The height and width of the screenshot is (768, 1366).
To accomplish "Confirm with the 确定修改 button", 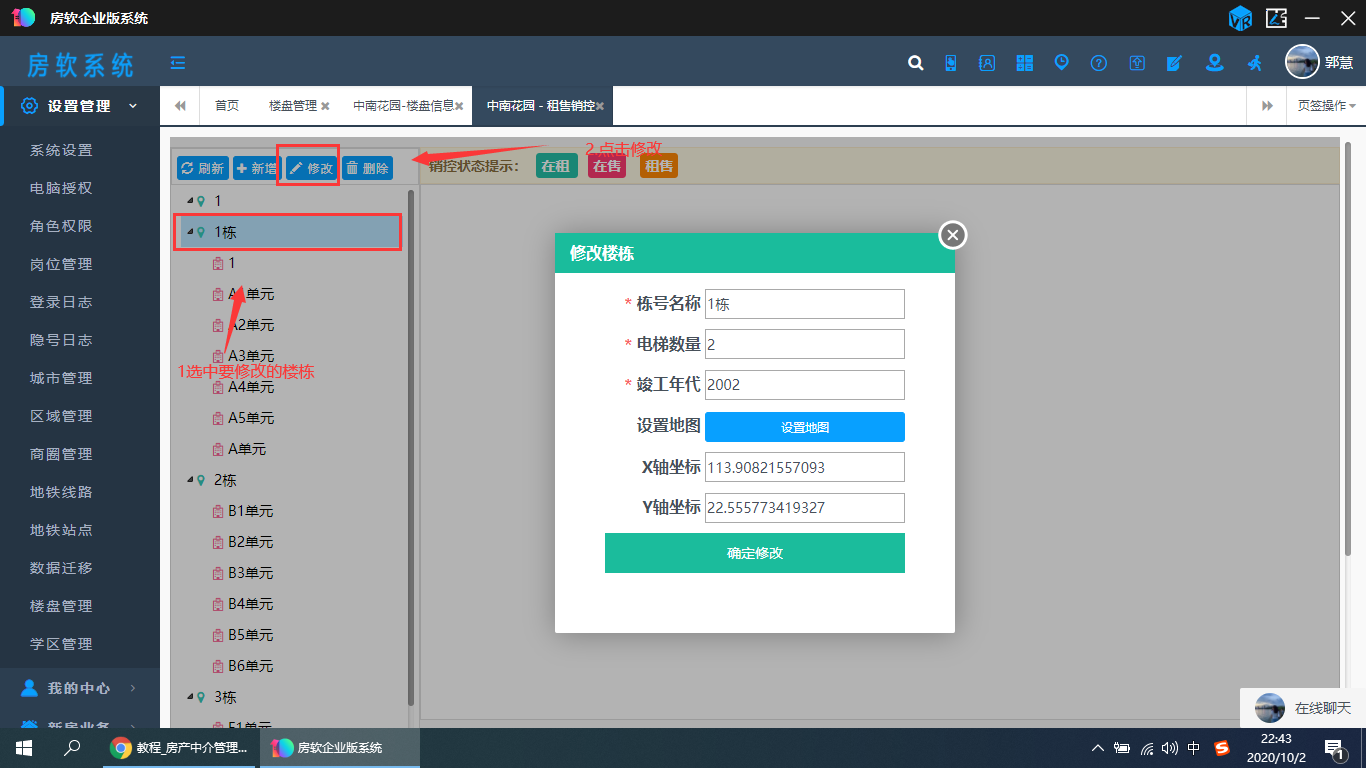I will (x=755, y=553).
